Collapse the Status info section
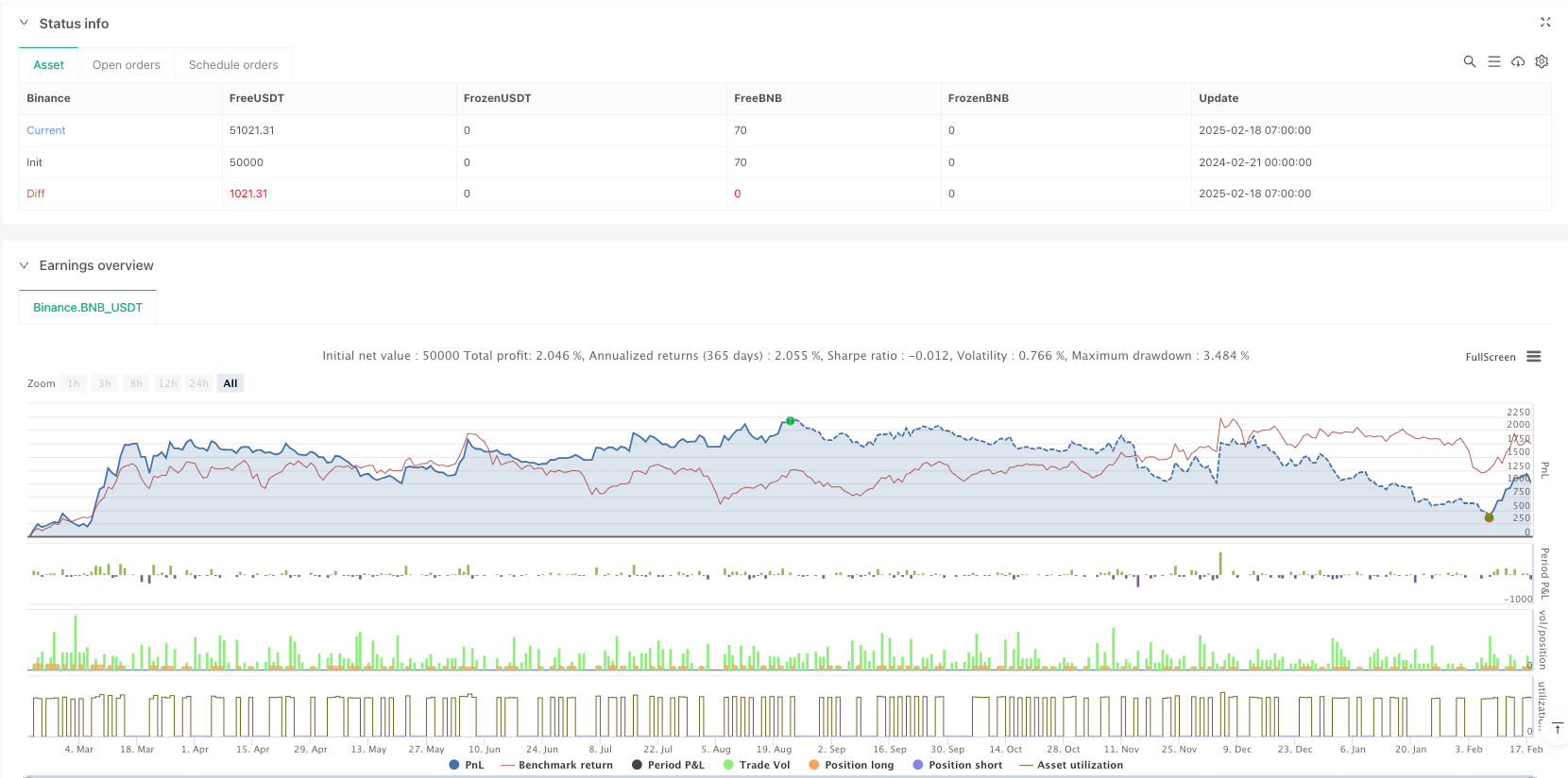The image size is (1568, 778). 25,24
